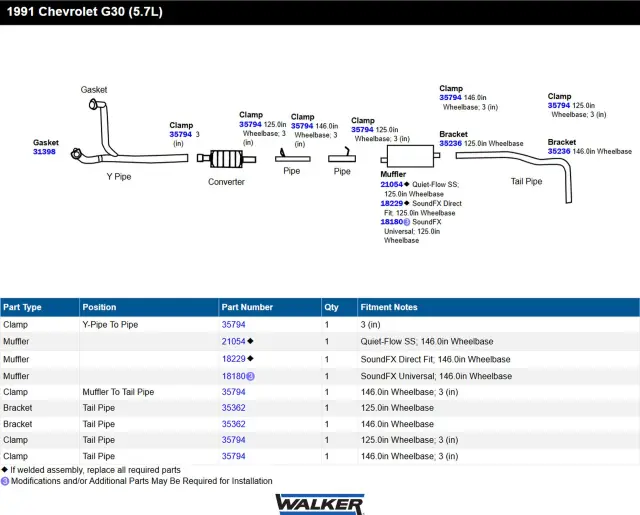Click the 'If welded assembly' footnote text
Image resolution: width=640 pixels, height=515 pixels.
point(95,470)
